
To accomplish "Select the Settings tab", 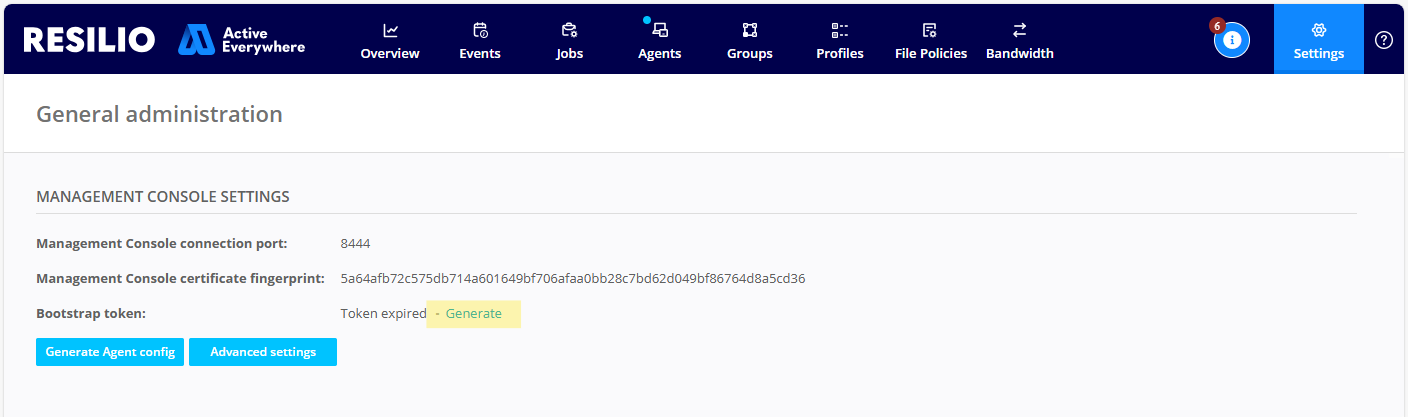I will (1318, 40).
